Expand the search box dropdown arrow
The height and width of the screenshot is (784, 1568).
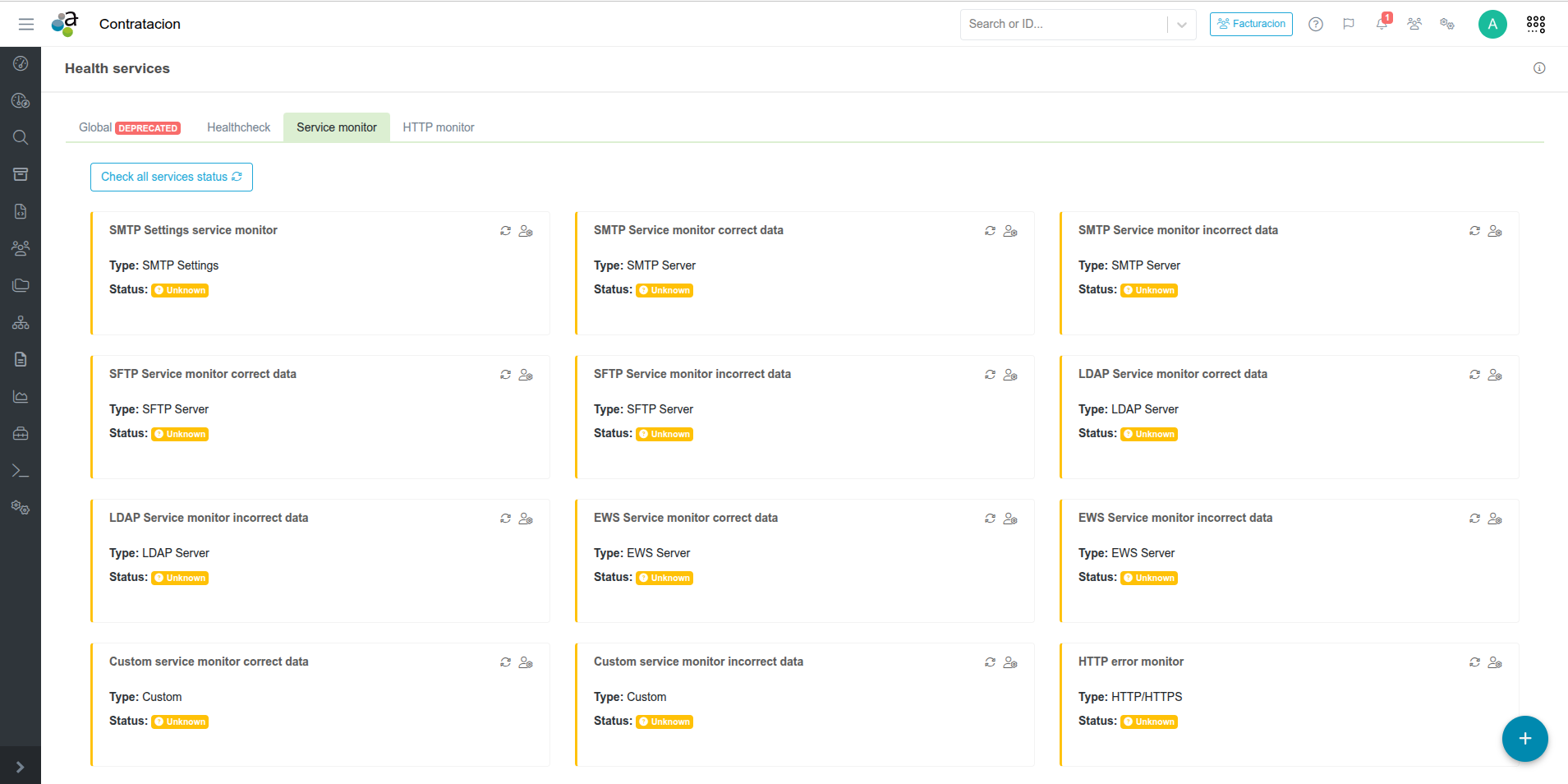coord(1181,25)
